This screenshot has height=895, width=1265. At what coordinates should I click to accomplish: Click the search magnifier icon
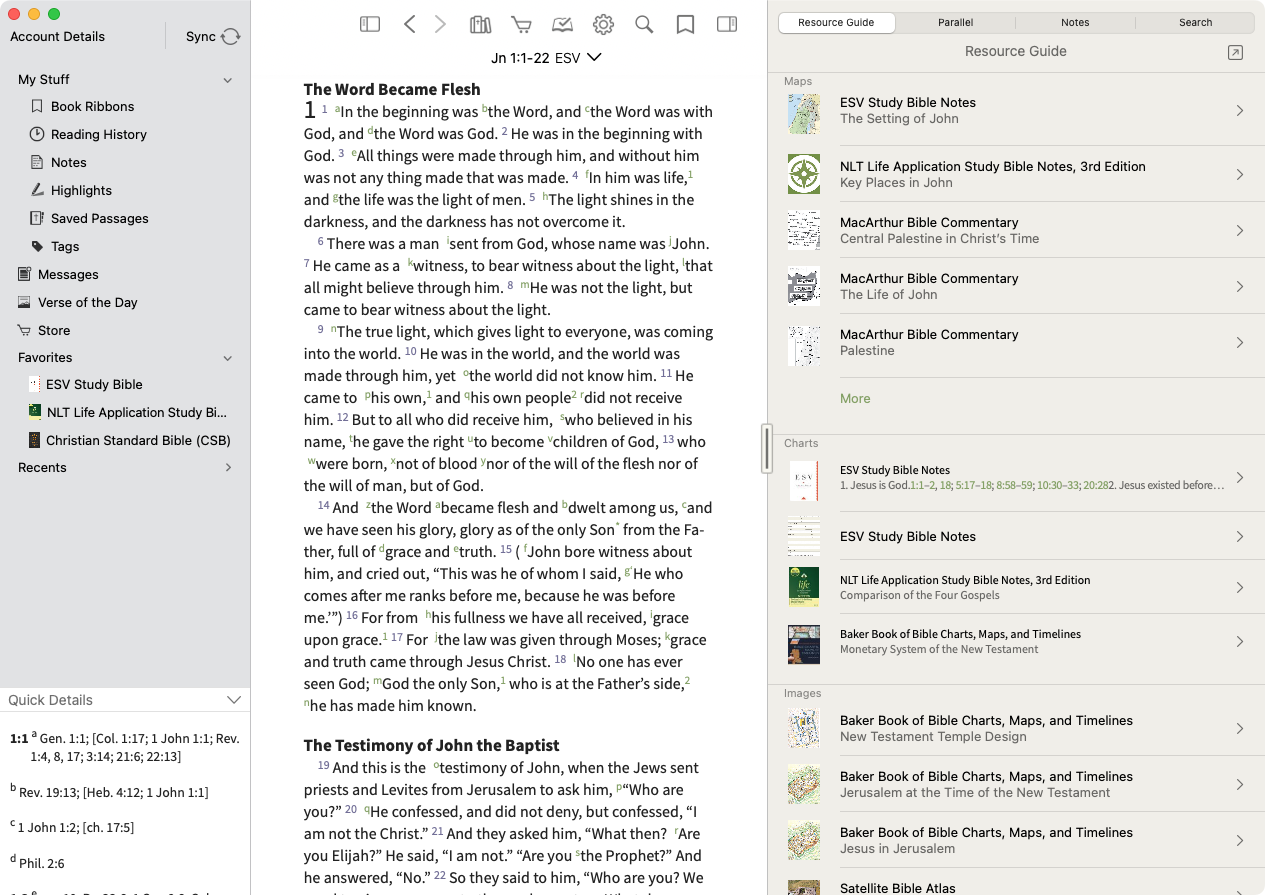click(644, 24)
